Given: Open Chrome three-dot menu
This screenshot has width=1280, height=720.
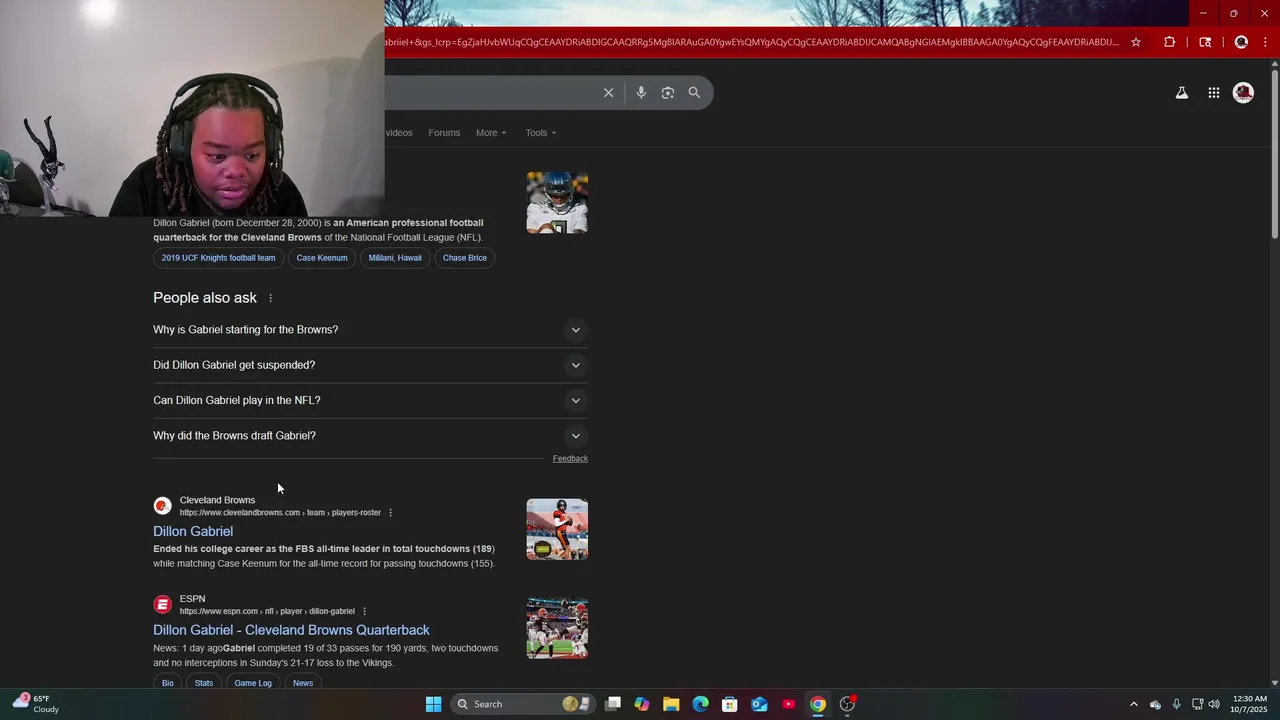Looking at the screenshot, I should click(x=1266, y=42).
